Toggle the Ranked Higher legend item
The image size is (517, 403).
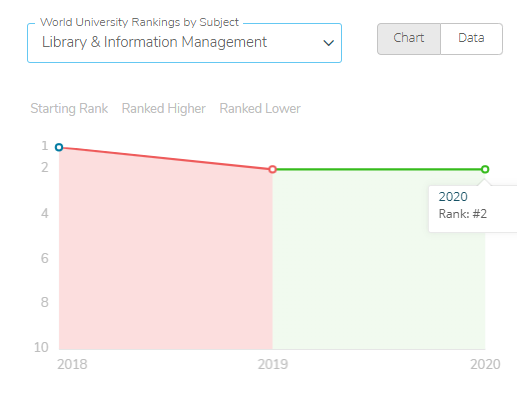click(164, 109)
